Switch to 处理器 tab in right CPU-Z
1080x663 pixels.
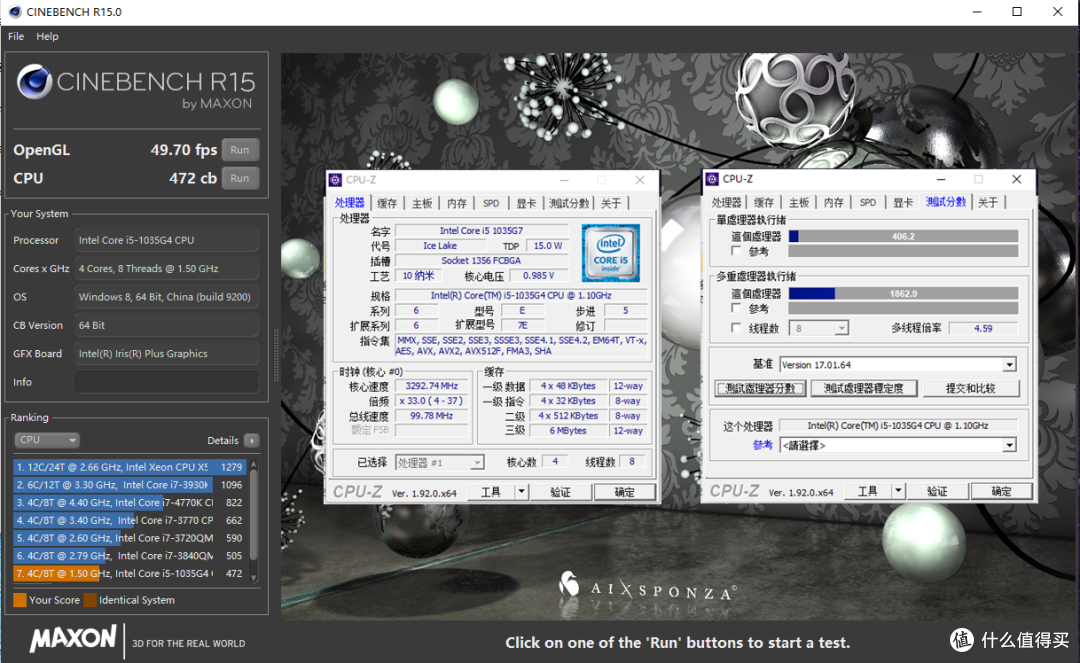(x=727, y=202)
